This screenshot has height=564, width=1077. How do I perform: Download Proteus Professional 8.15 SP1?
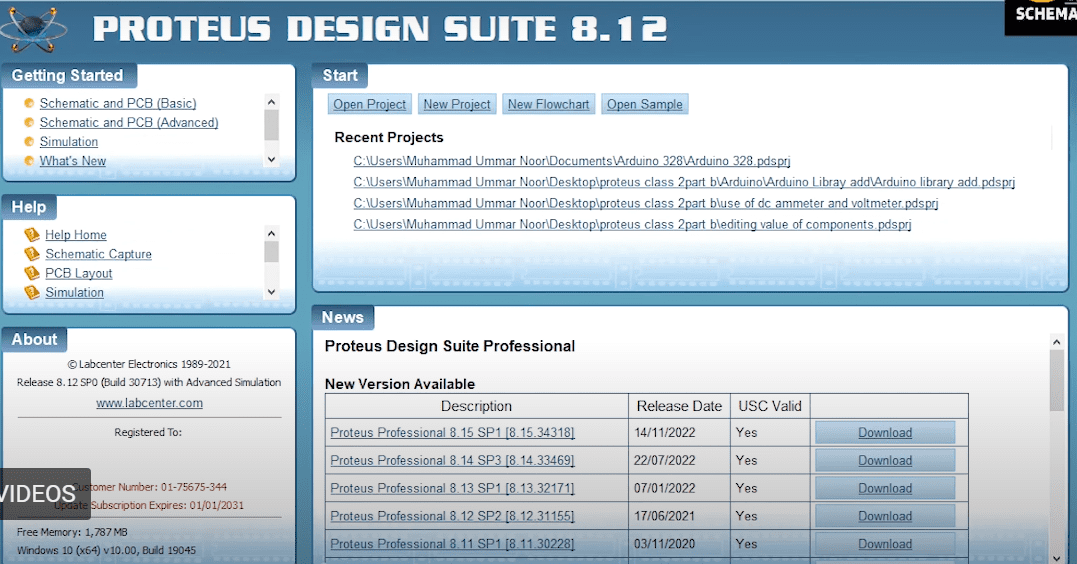[x=884, y=433]
